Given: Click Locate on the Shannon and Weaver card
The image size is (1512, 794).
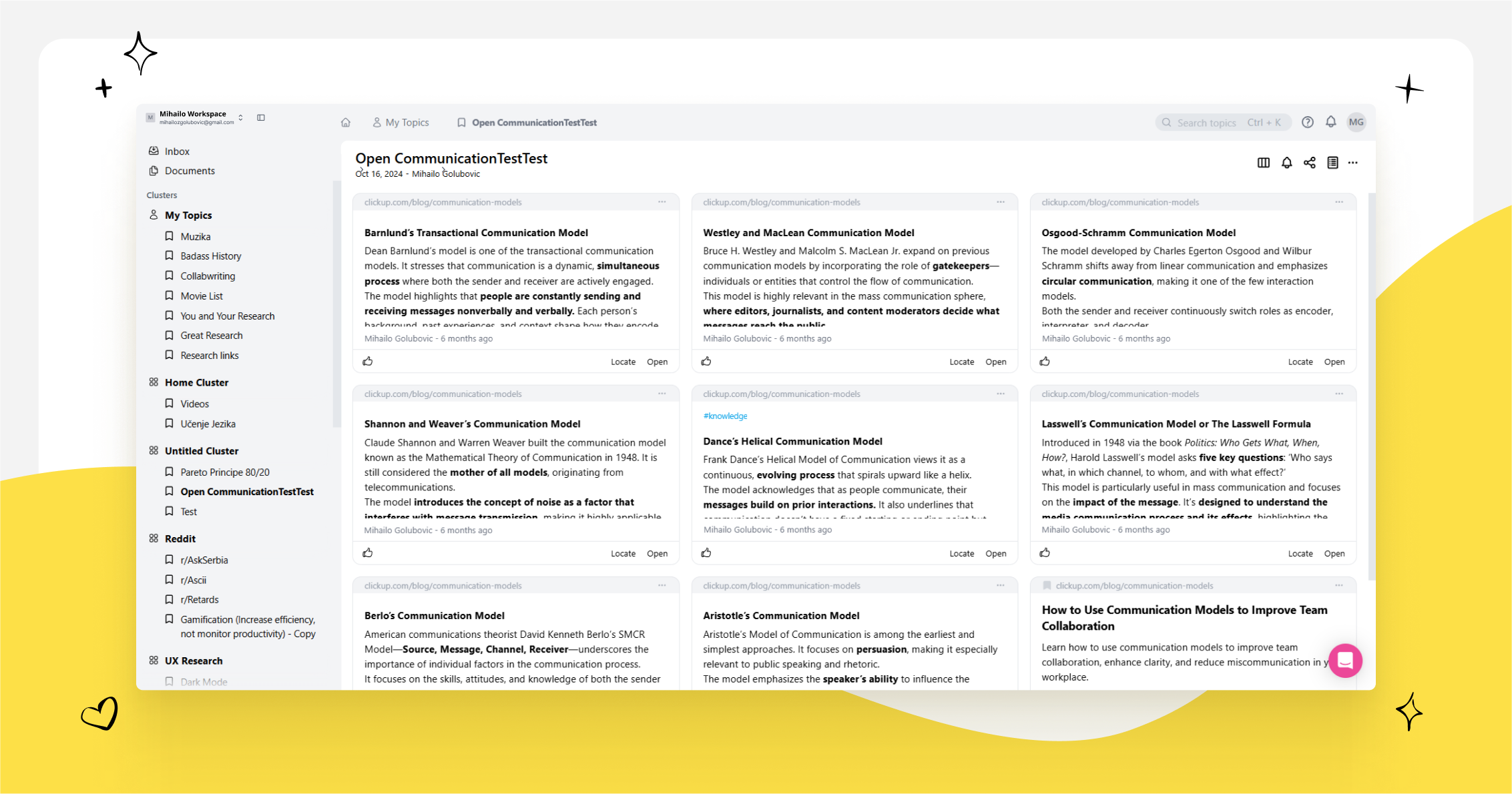Looking at the screenshot, I should (x=623, y=554).
